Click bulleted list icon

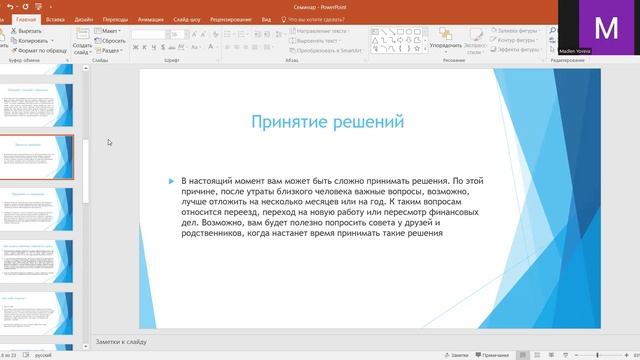coord(228,35)
